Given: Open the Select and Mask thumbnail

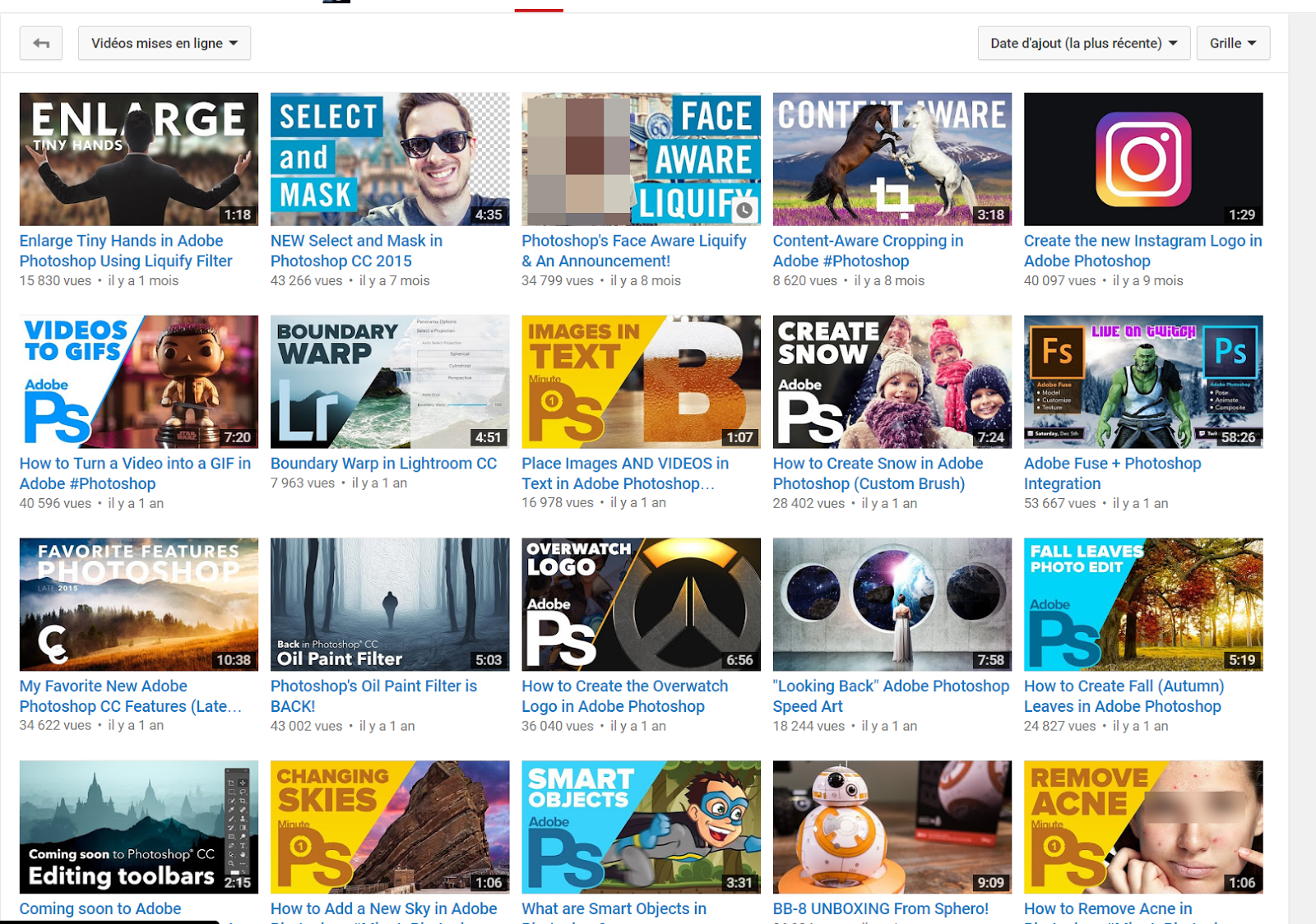Looking at the screenshot, I should click(x=390, y=159).
